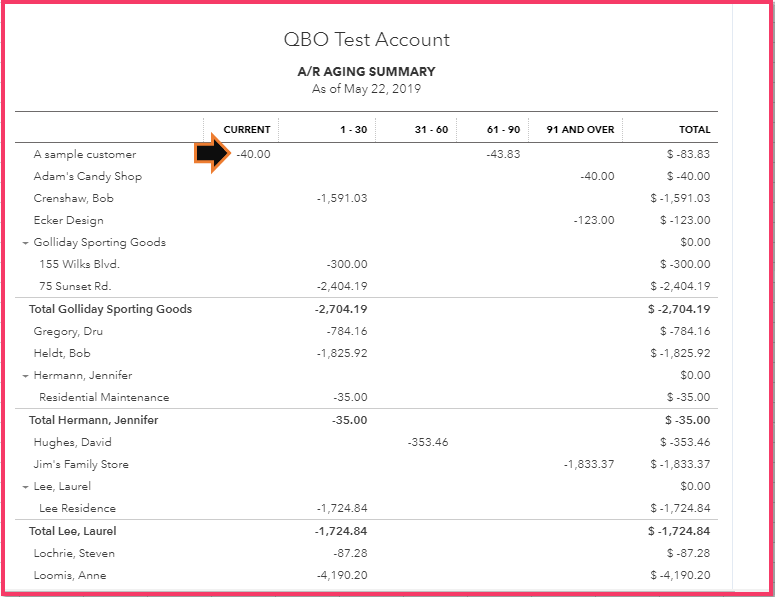
Task: Select the 75 Sunset Rd. sub-customer
Action: tap(77, 286)
